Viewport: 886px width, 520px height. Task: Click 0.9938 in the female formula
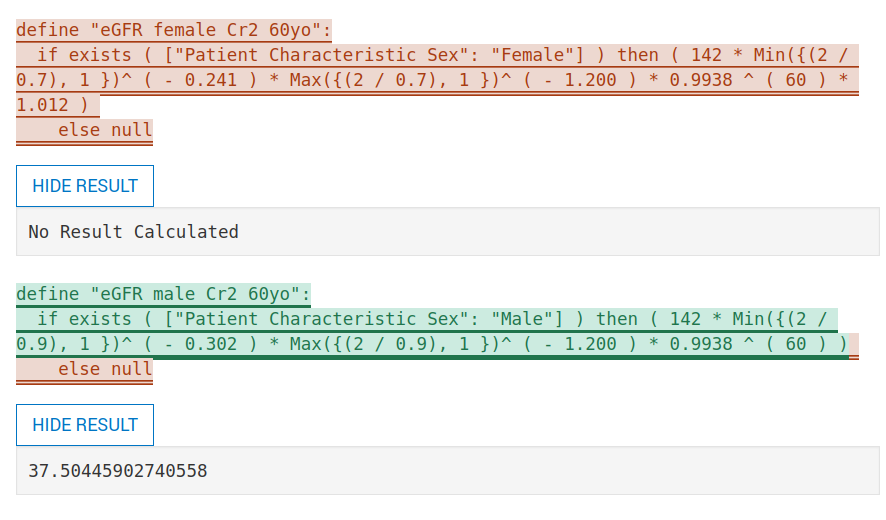(701, 80)
